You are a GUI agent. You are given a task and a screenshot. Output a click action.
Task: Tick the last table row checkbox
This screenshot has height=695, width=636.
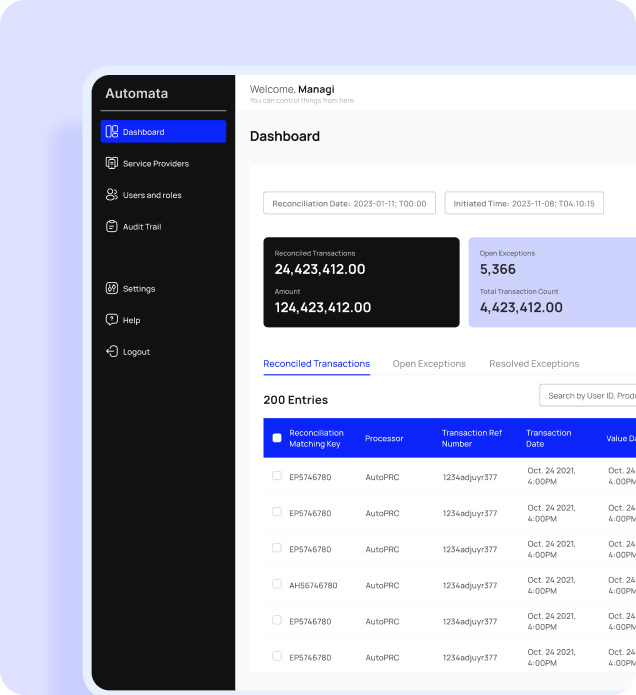[x=277, y=656]
